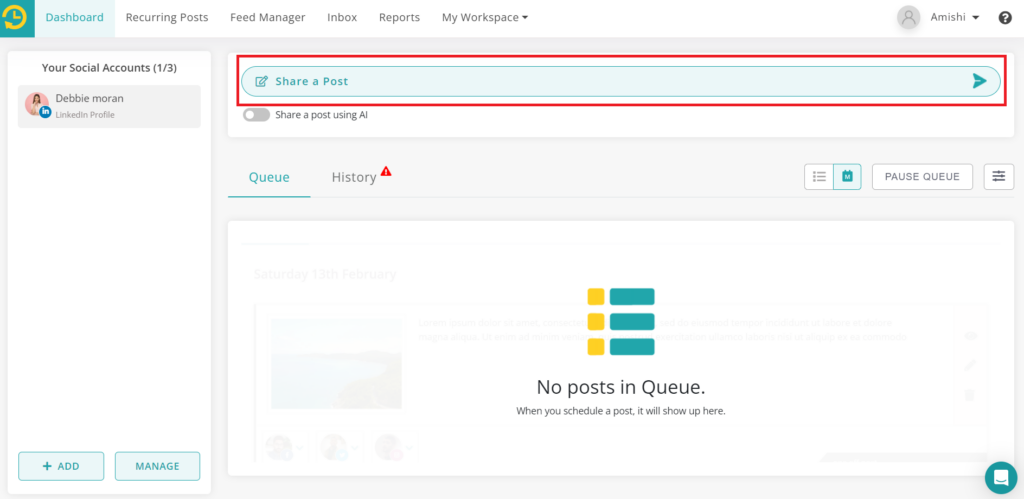This screenshot has height=499, width=1024.
Task: Open queue filter settings icon
Action: click(999, 176)
